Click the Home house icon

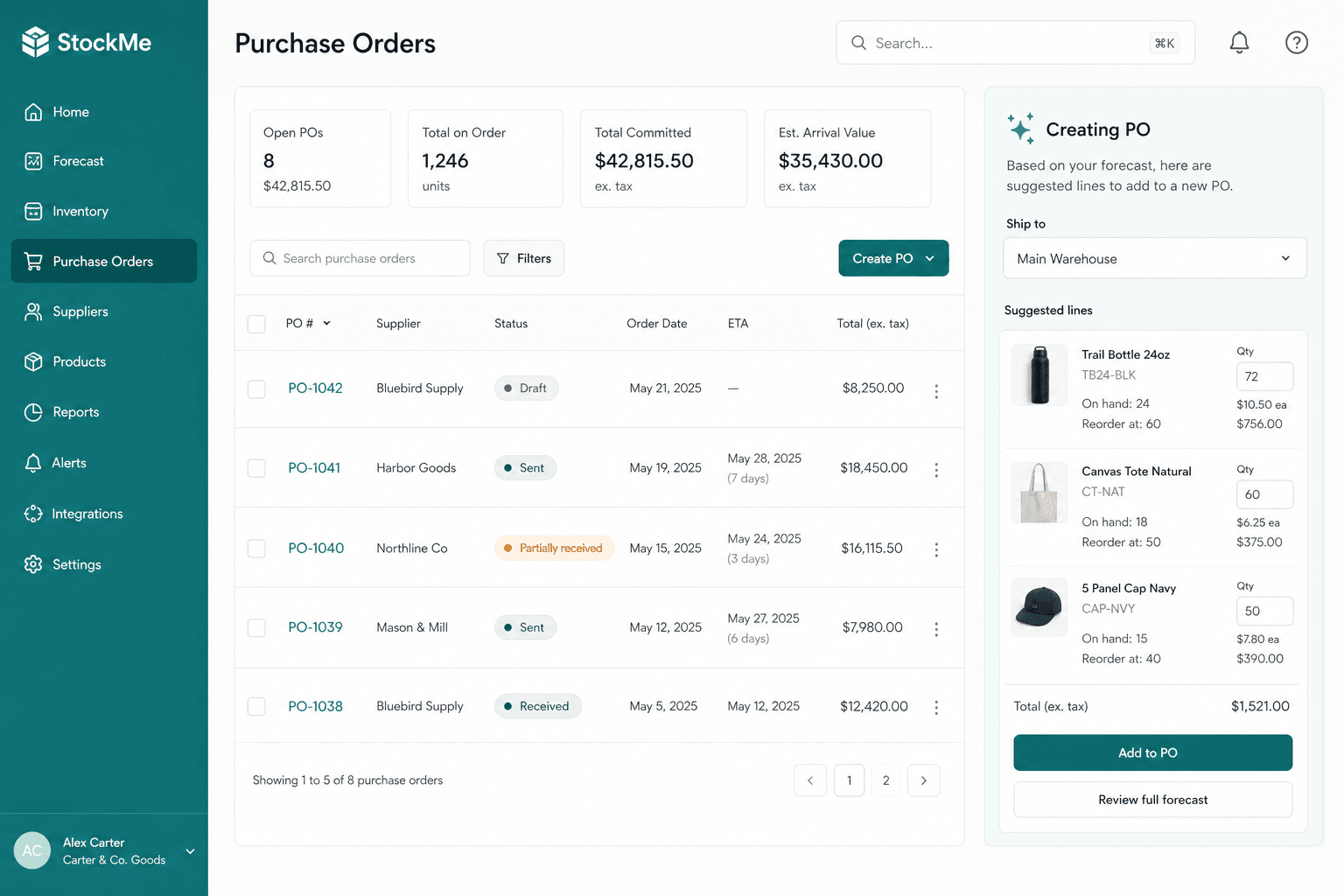pos(33,112)
